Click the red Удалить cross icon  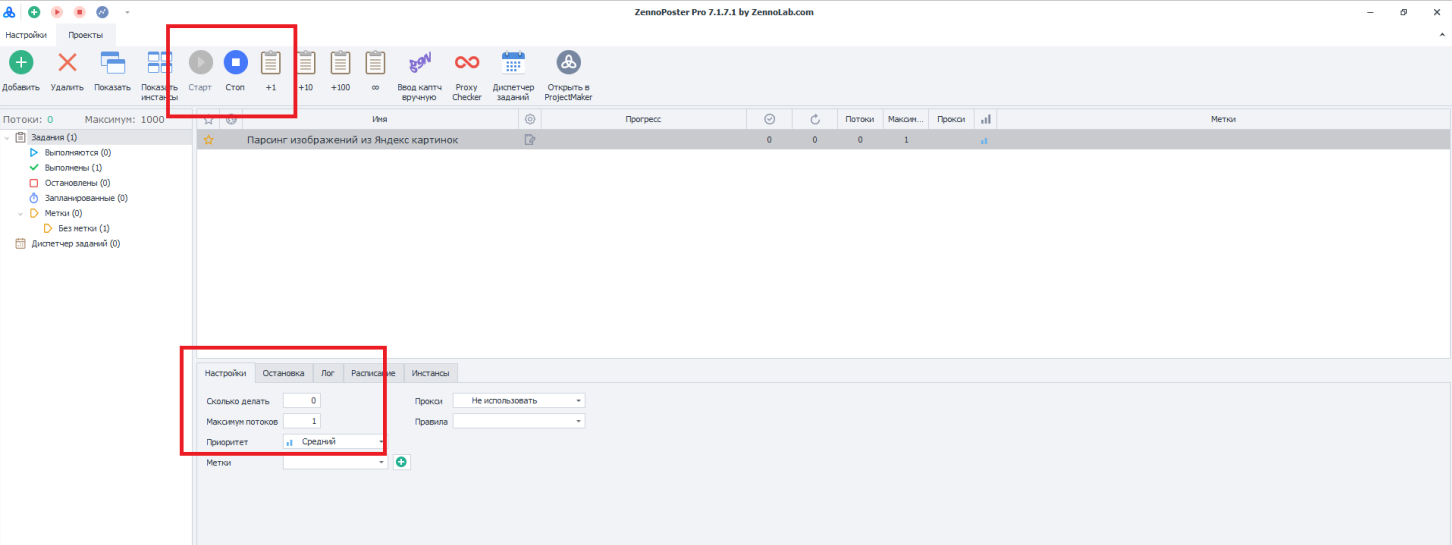pos(67,63)
